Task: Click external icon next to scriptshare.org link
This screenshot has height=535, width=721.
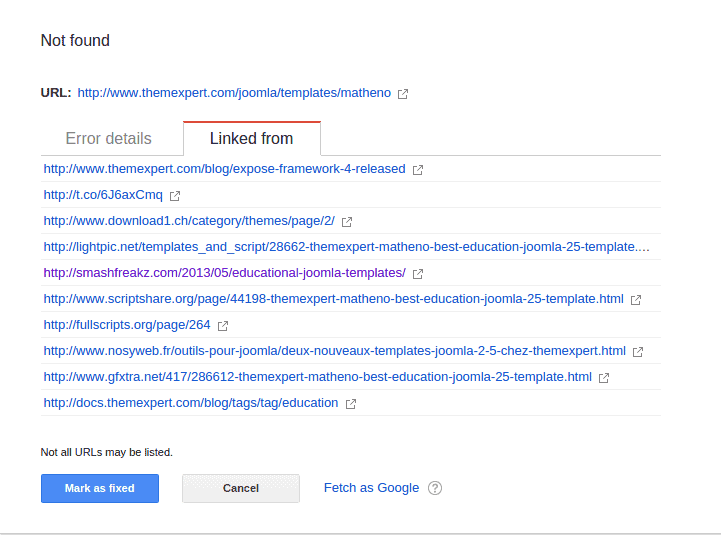Action: 635,300
